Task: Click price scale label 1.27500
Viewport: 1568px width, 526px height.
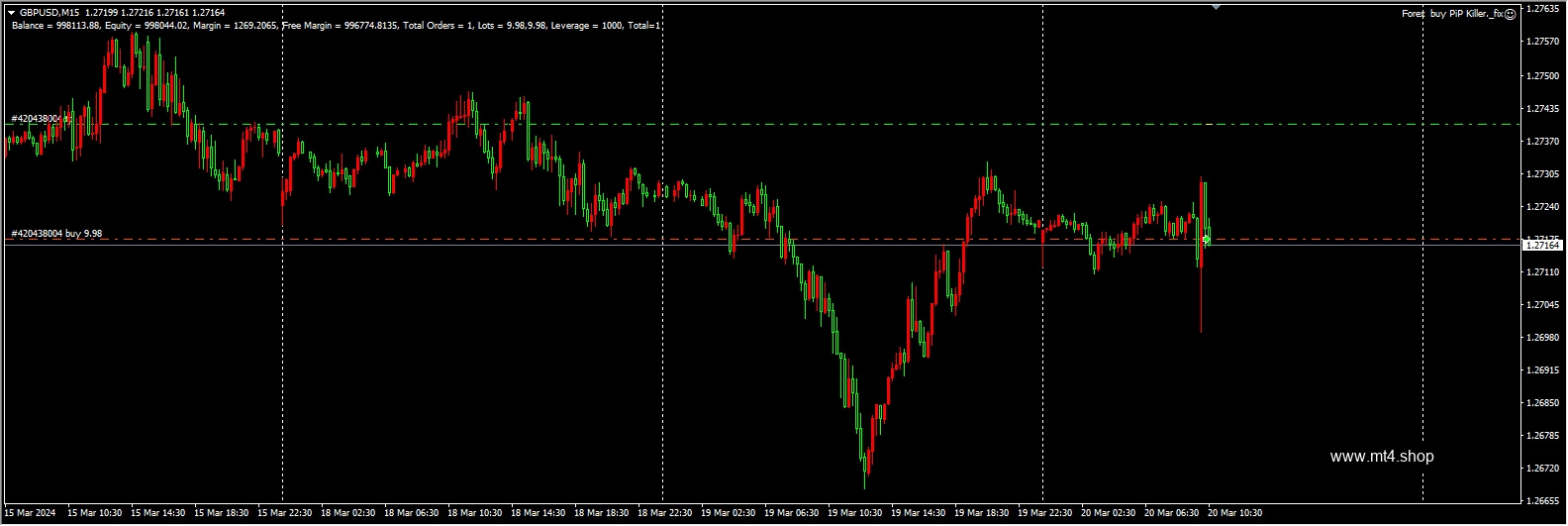Action: [1543, 75]
